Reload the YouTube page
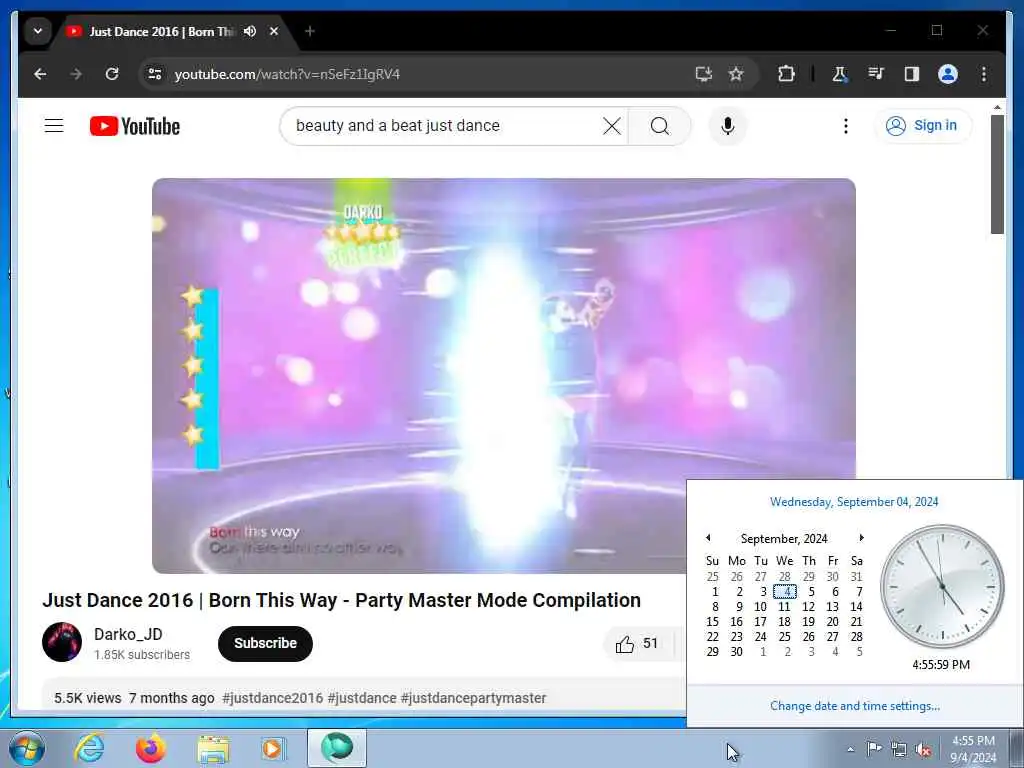Viewport: 1024px width, 768px height. point(112,74)
